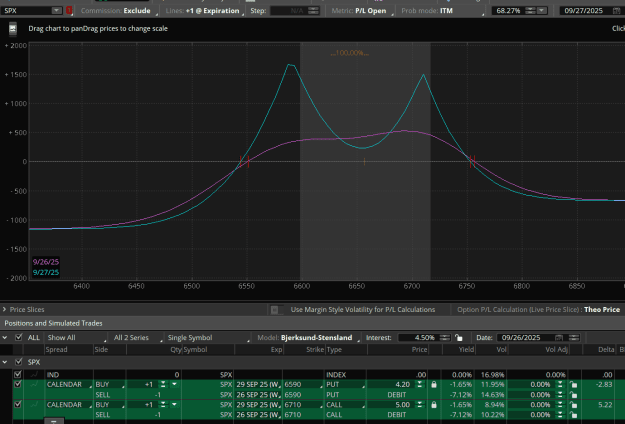Click the red linking badge beside SPX symbol

pyautogui.click(x=69, y=11)
